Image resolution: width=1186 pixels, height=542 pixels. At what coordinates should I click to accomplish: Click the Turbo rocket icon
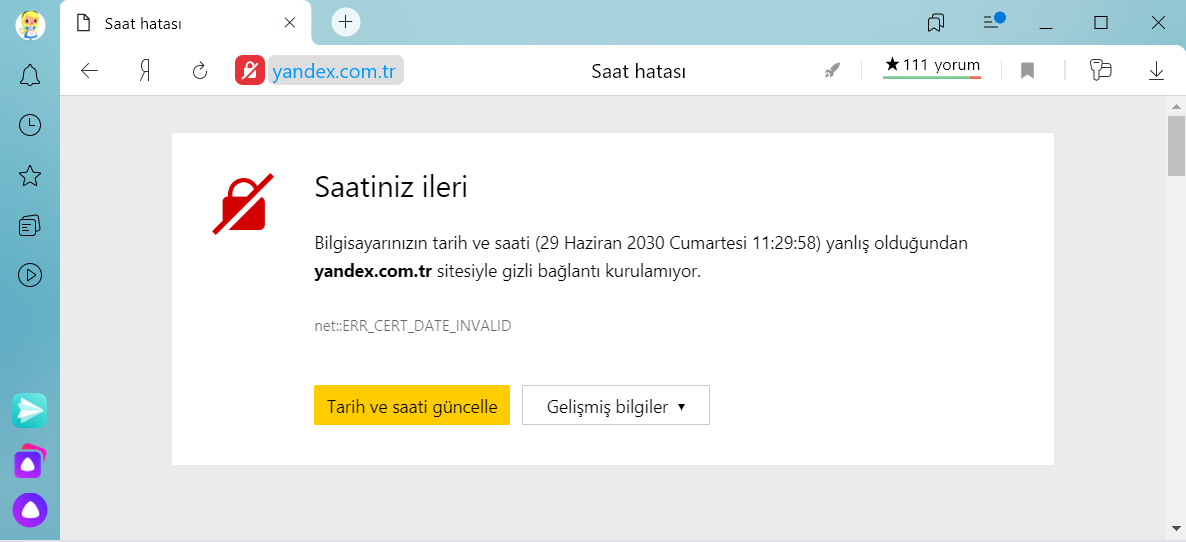(832, 71)
